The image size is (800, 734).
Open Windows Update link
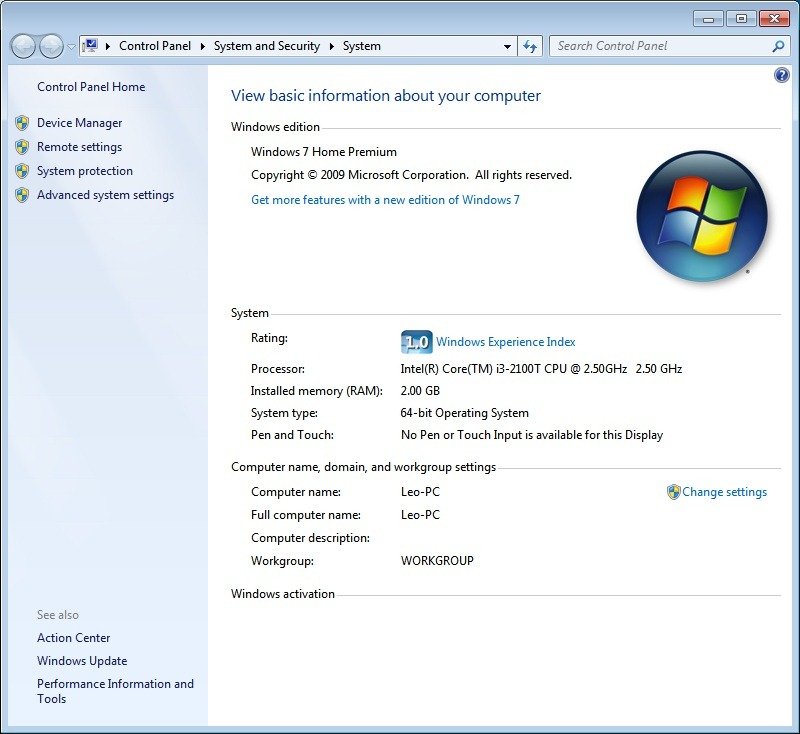click(x=82, y=661)
